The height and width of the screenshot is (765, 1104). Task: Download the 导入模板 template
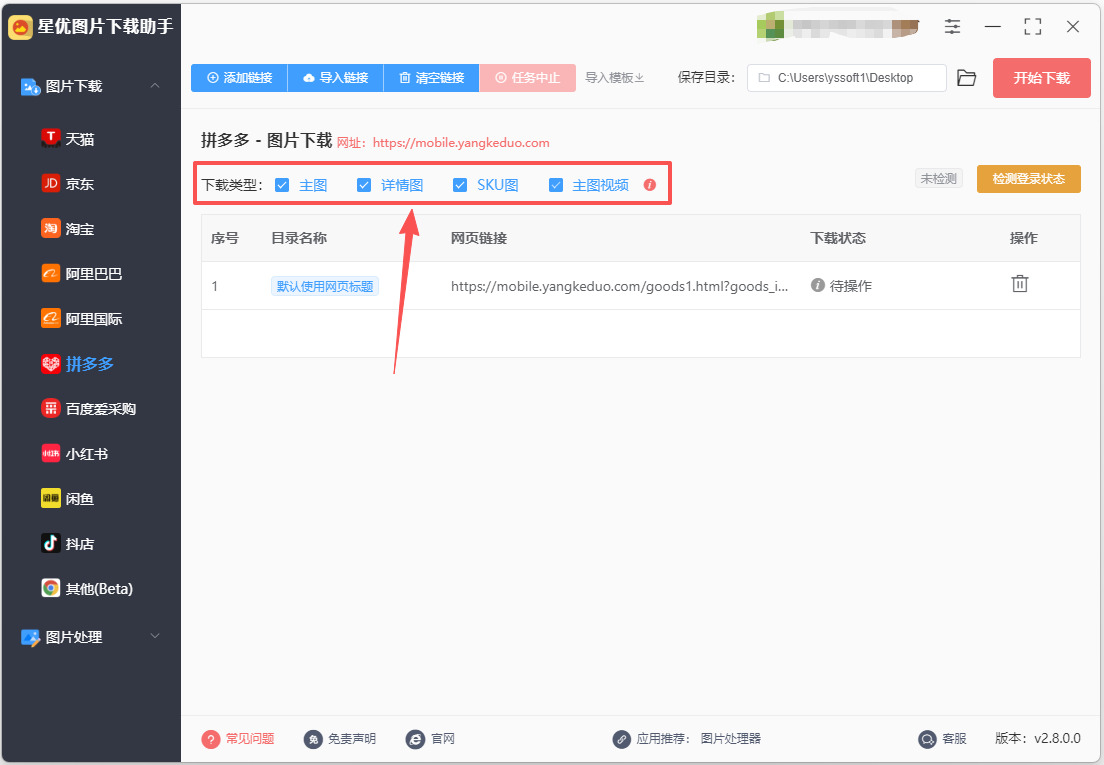point(615,78)
